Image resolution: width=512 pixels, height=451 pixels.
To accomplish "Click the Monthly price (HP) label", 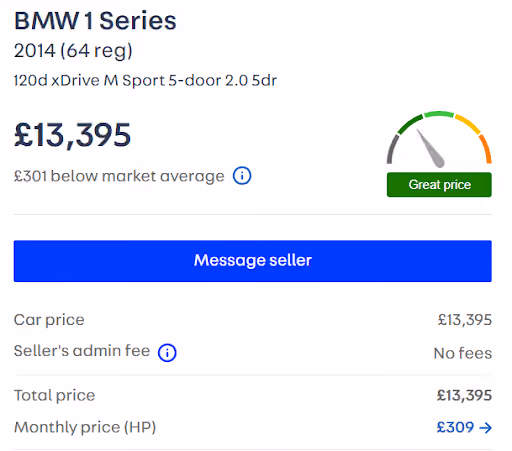I will (x=85, y=427).
